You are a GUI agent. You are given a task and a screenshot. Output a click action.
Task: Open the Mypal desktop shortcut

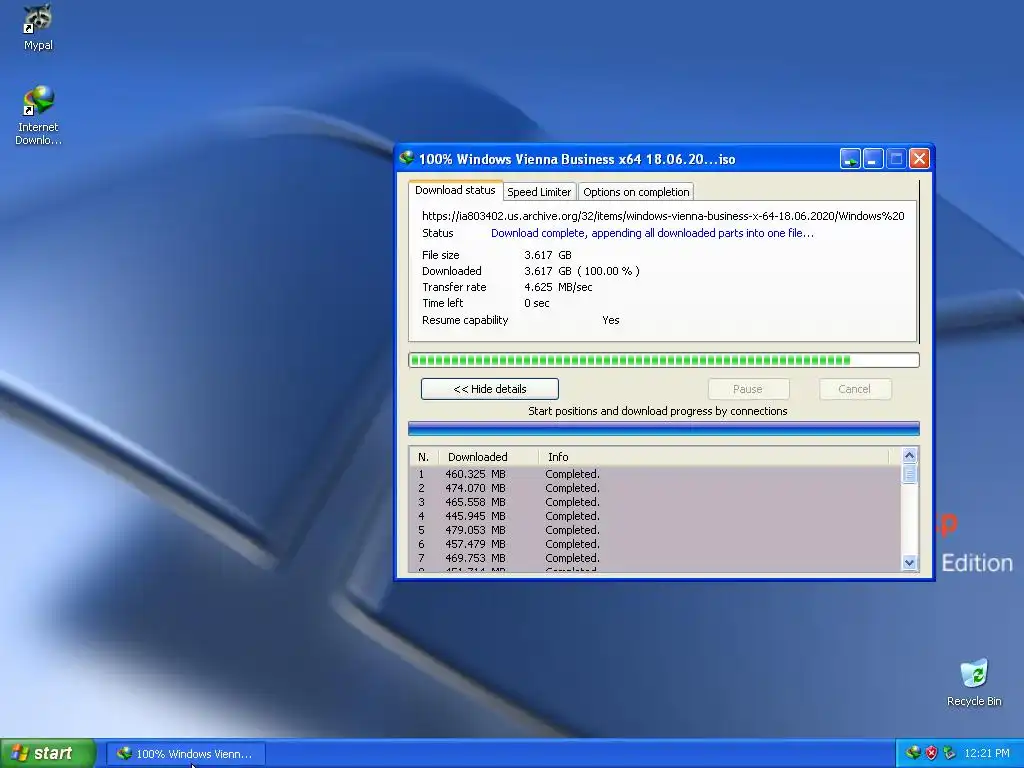point(38,27)
